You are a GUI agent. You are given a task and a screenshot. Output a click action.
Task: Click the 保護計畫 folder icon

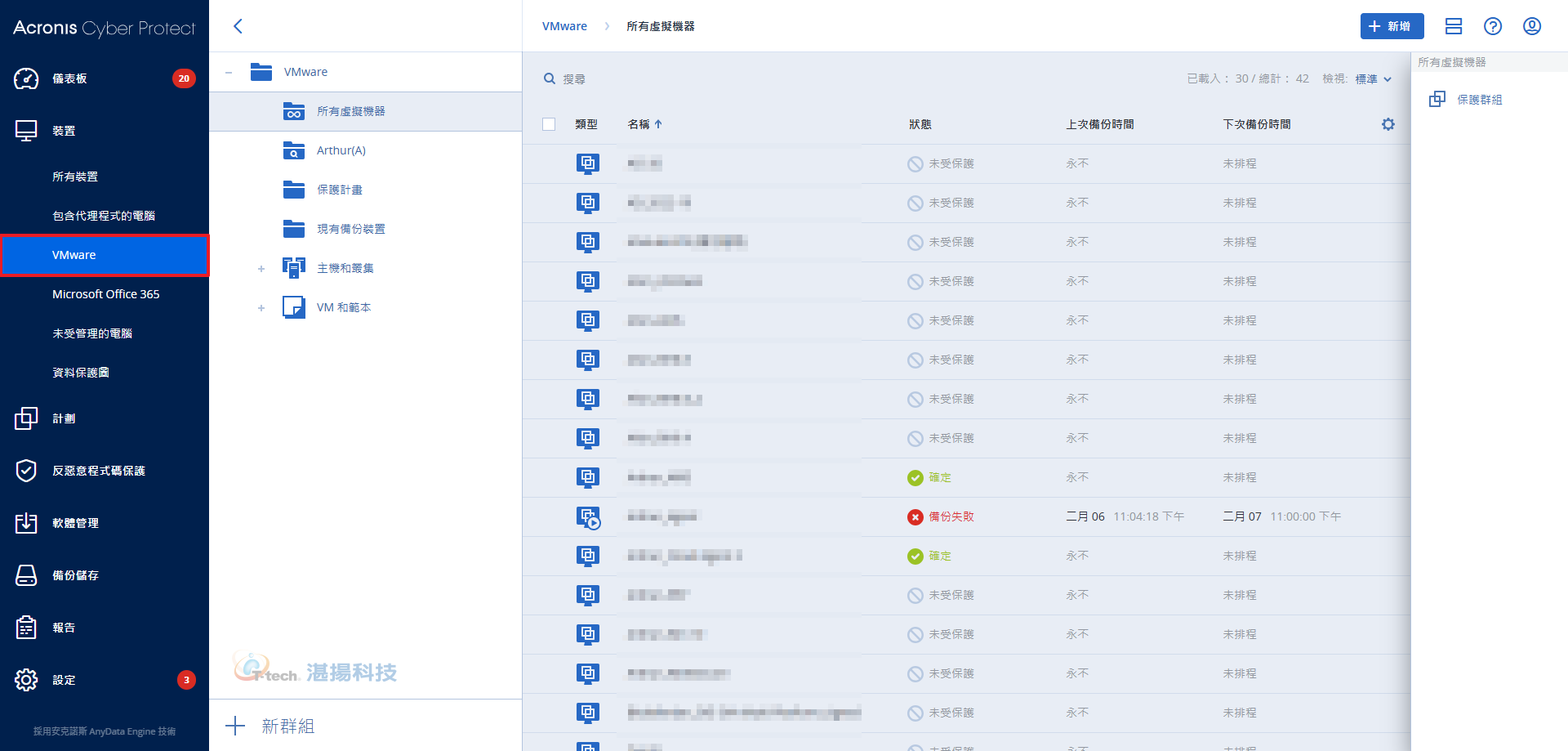click(294, 190)
